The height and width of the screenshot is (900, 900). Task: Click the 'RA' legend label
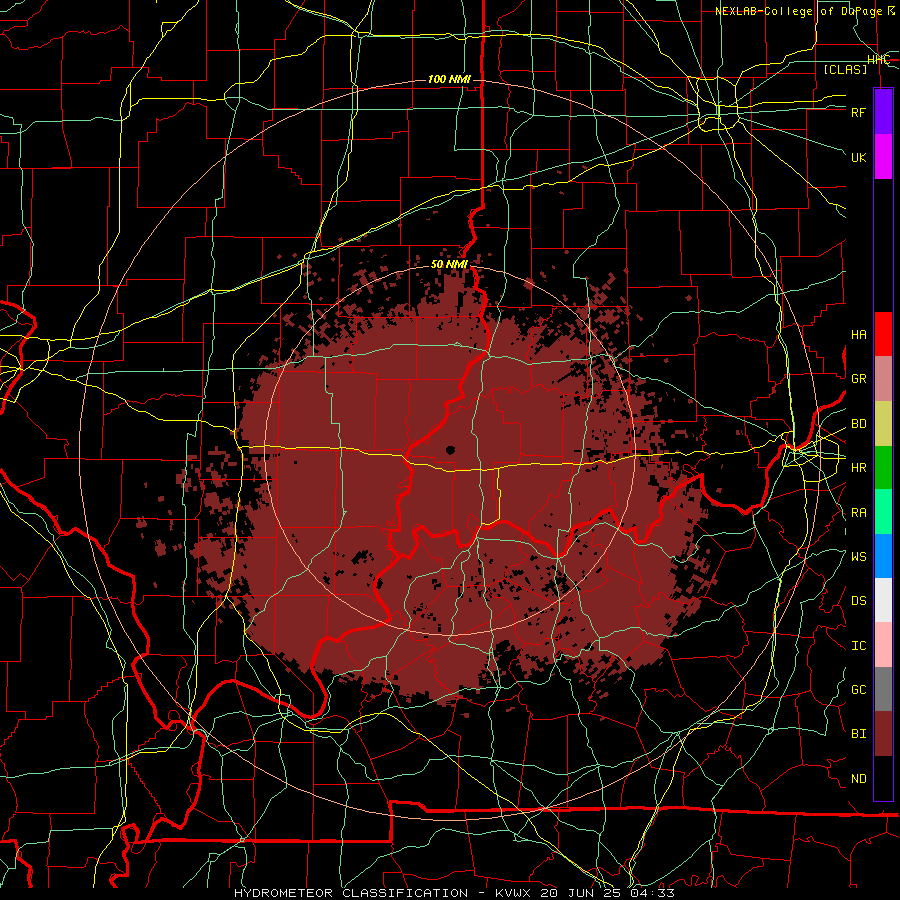coord(859,513)
